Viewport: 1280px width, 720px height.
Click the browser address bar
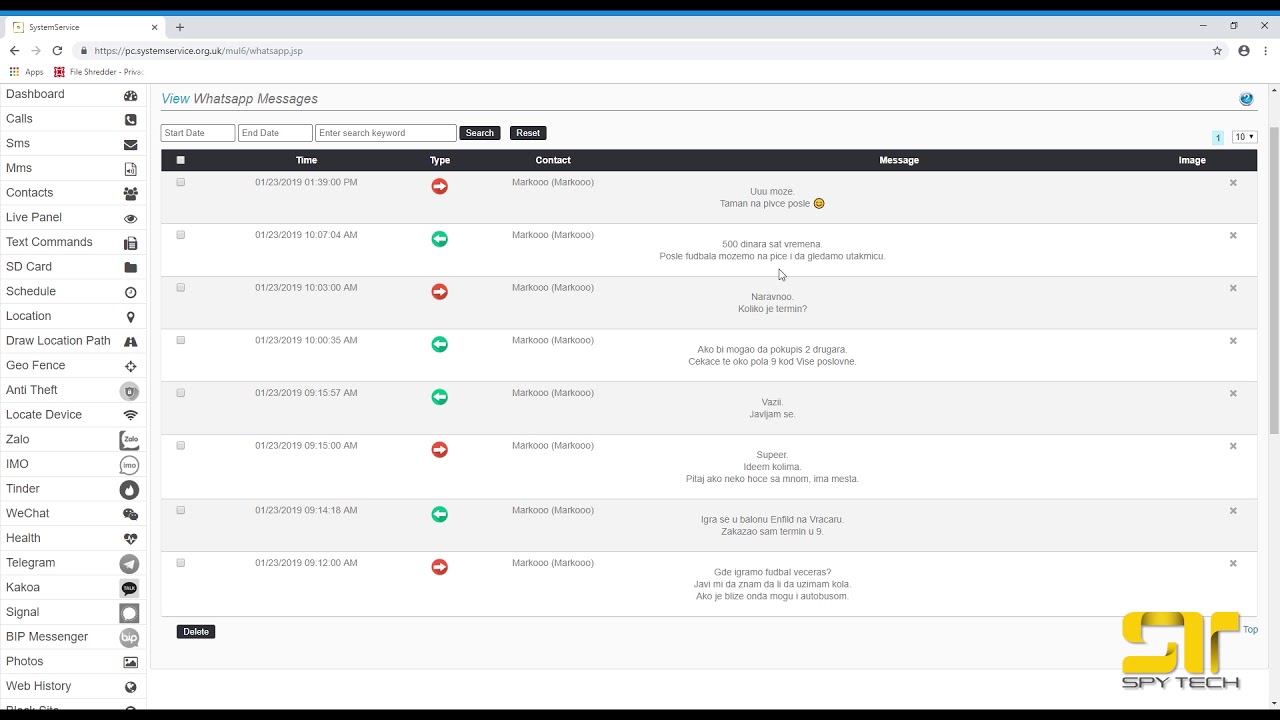point(640,50)
